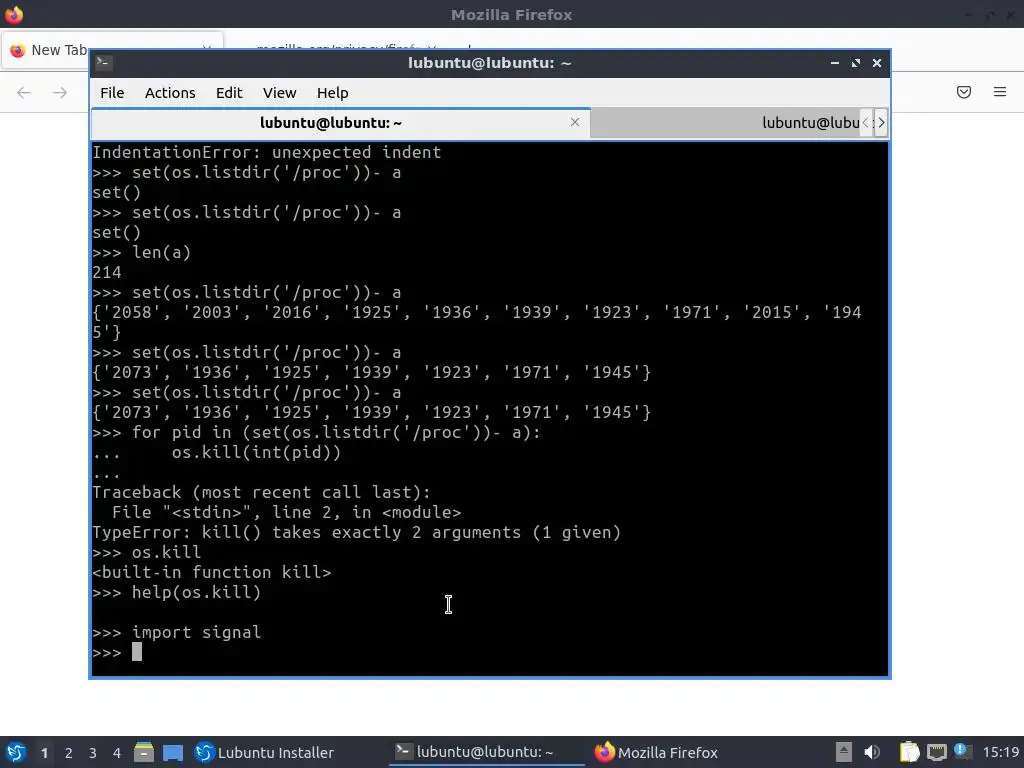Open Firefox Pocket save icon
The width and height of the screenshot is (1024, 768).
(964, 92)
